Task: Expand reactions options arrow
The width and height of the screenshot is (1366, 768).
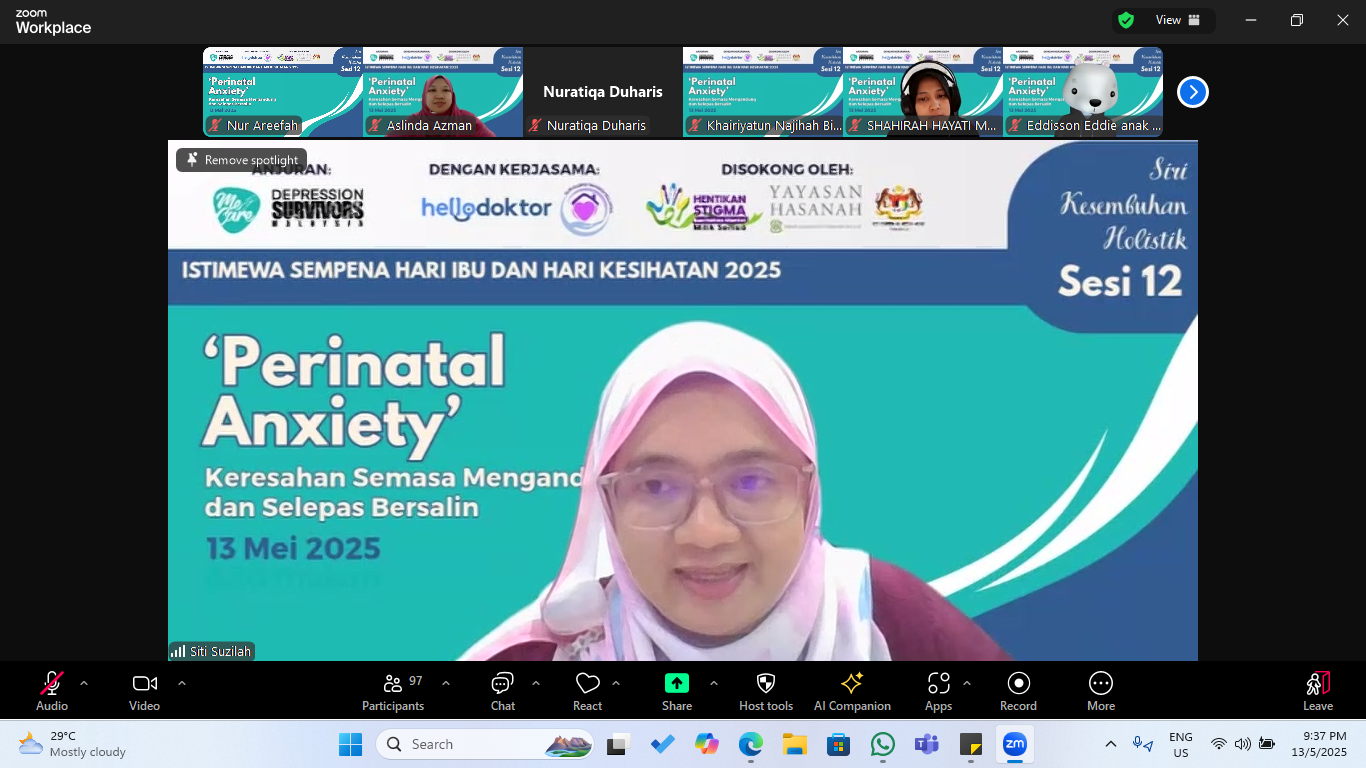Action: tap(616, 683)
